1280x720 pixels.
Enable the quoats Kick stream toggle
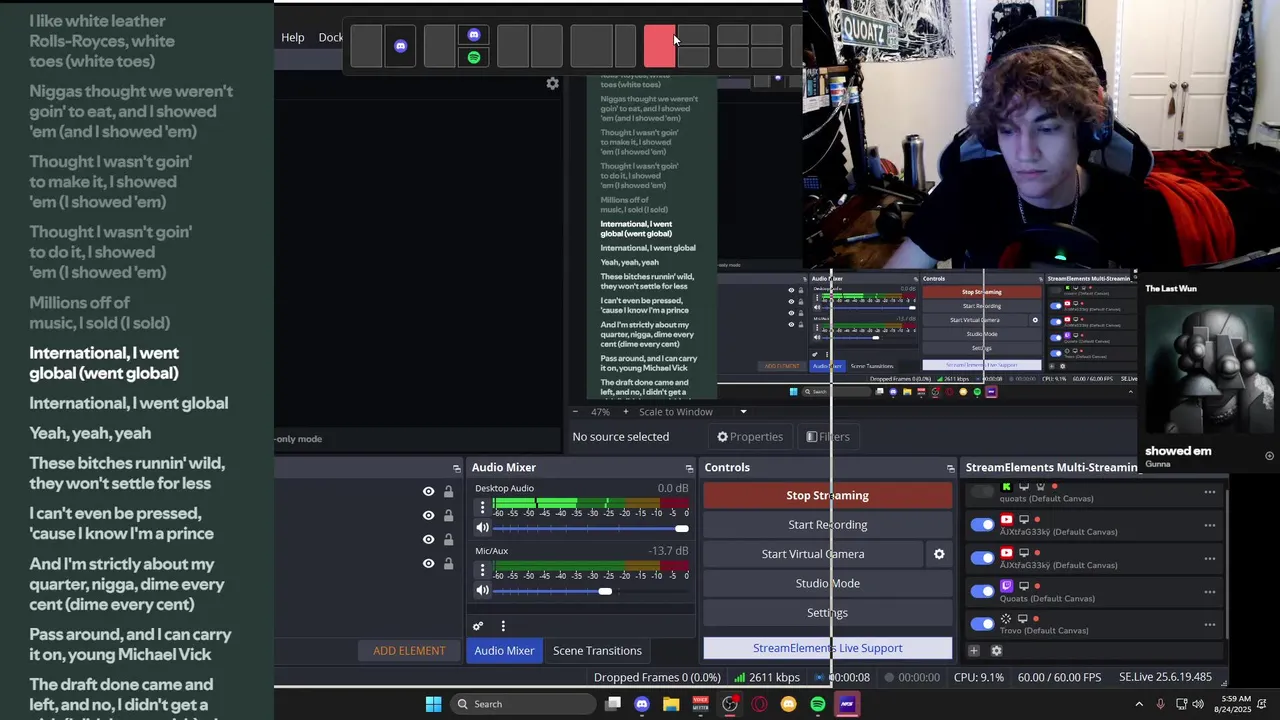pyautogui.click(x=983, y=491)
